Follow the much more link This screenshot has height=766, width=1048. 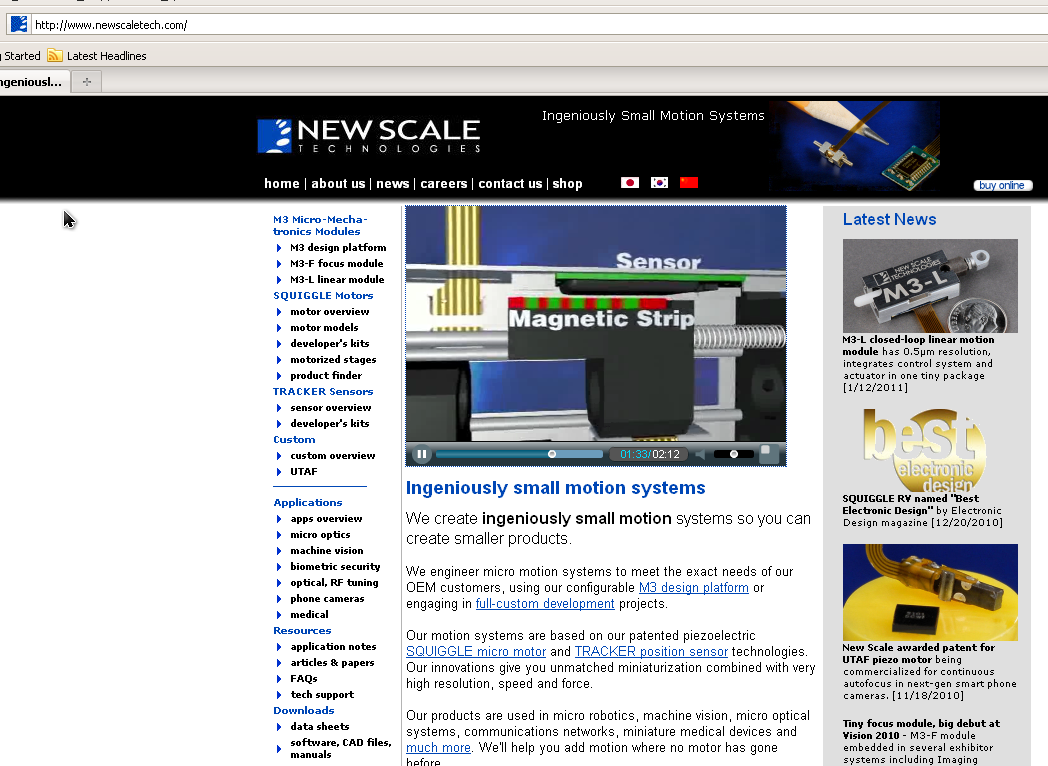click(438, 747)
